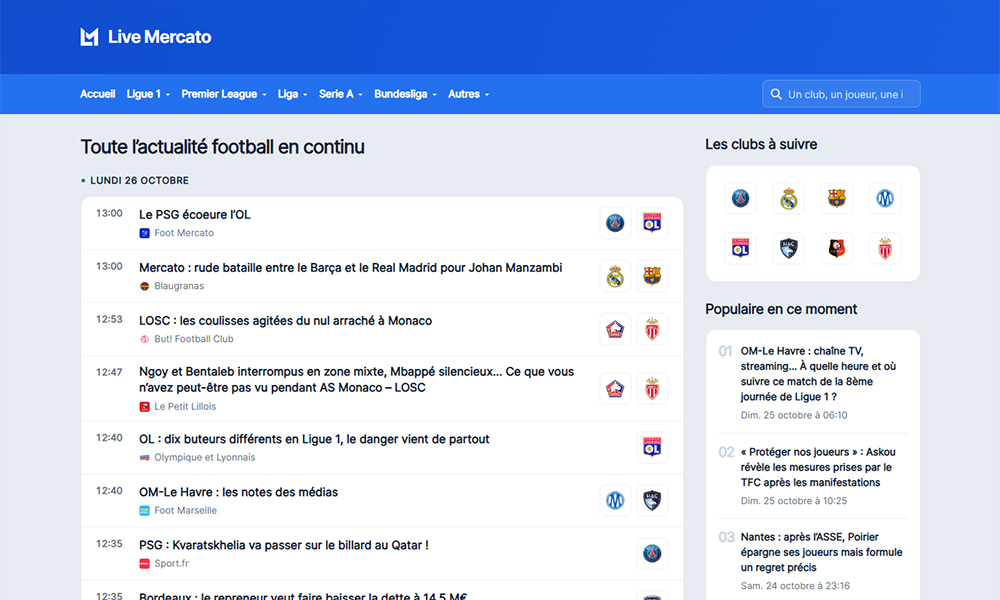Viewport: 1000px width, 600px height.
Task: Open 'OL : dix buteurs différents' article
Action: point(314,439)
